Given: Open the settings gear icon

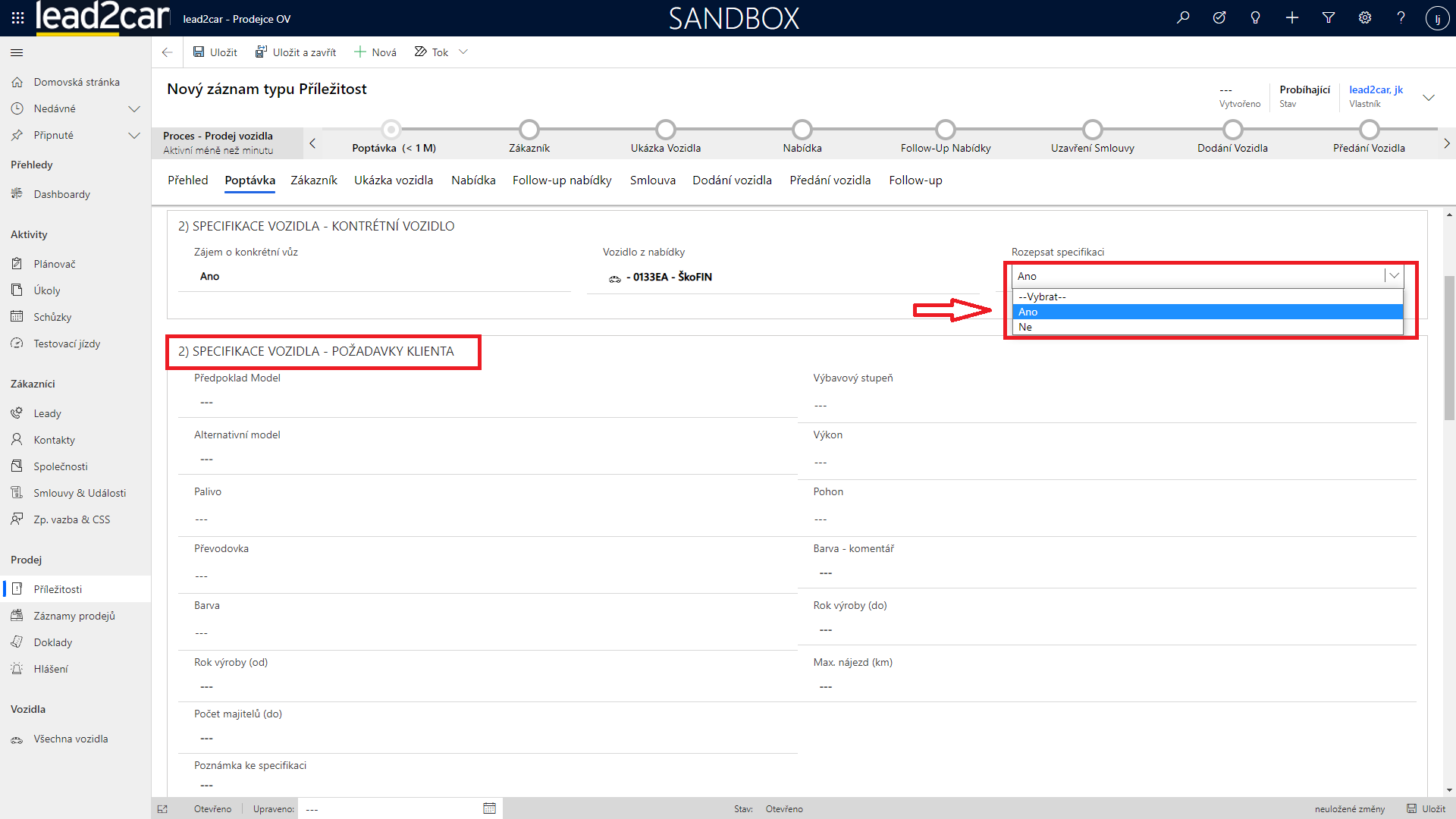Looking at the screenshot, I should [x=1365, y=17].
